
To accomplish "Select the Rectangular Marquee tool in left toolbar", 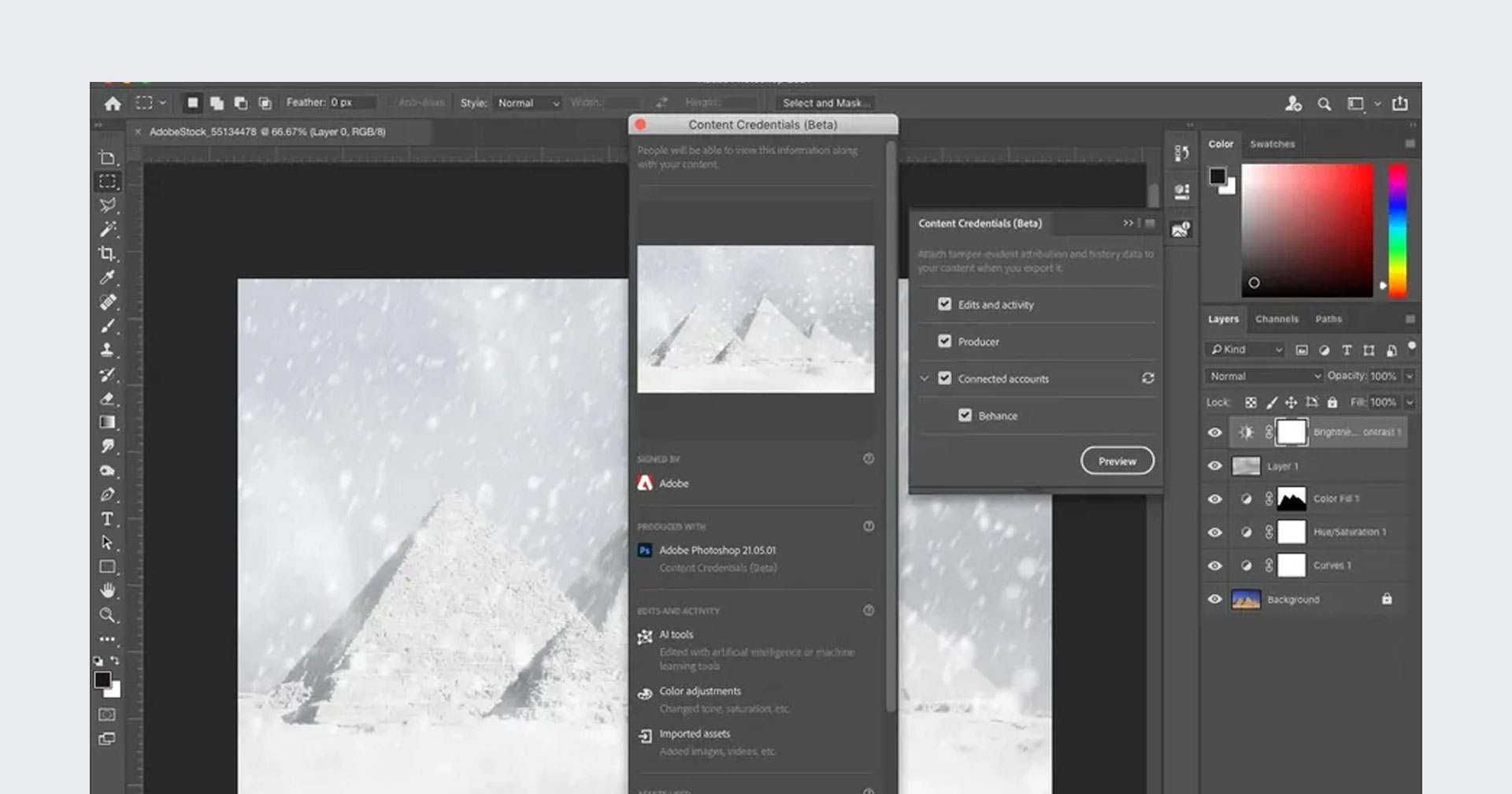I will [108, 181].
